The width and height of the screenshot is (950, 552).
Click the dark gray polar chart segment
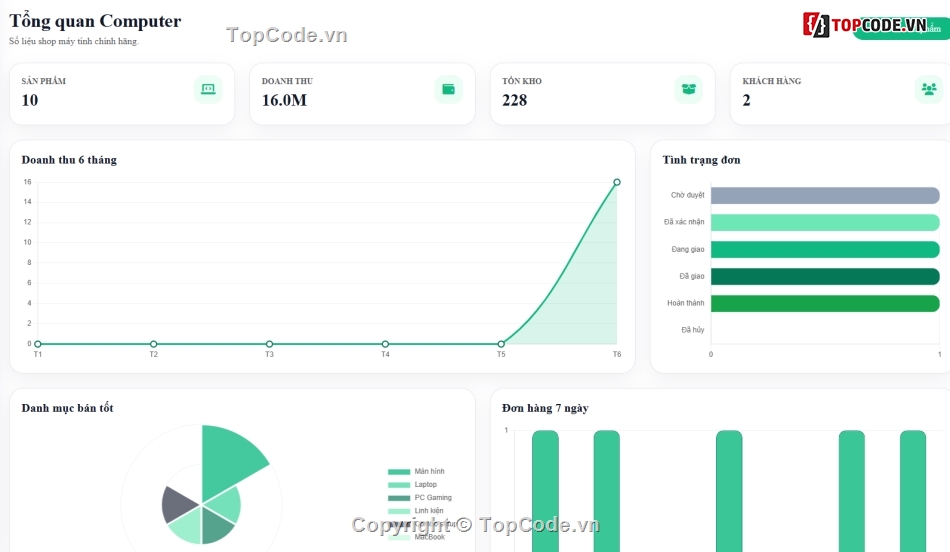click(179, 503)
